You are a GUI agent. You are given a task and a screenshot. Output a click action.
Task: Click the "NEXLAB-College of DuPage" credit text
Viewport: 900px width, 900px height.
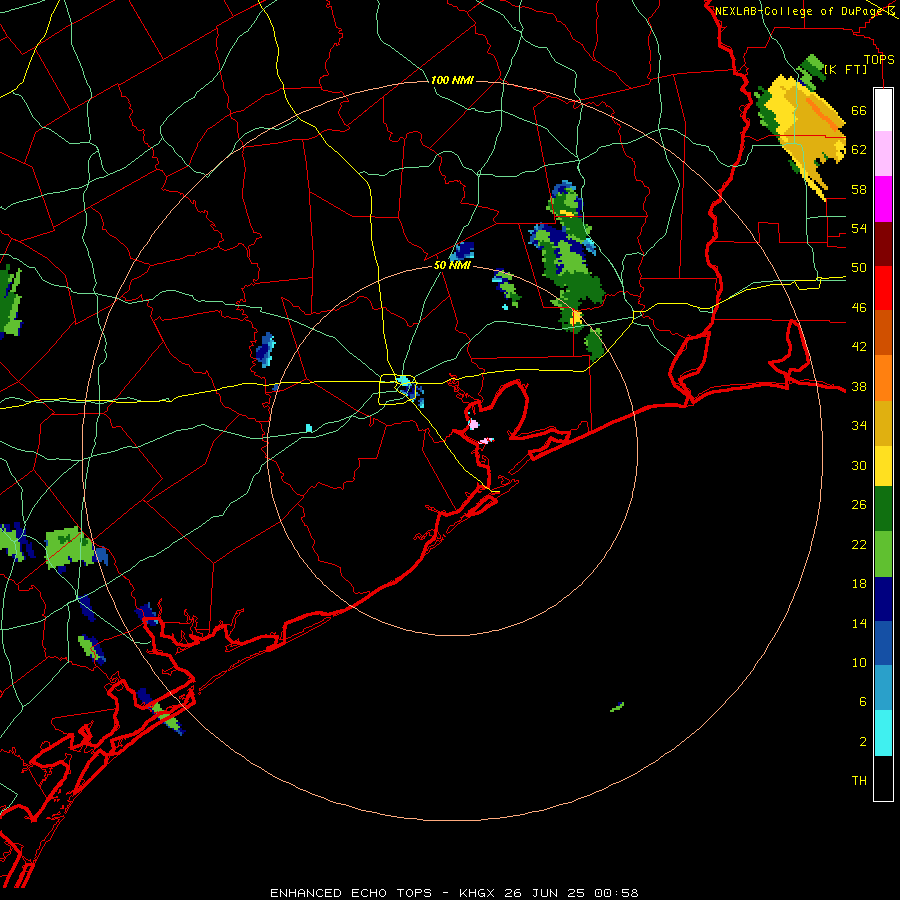point(799,11)
